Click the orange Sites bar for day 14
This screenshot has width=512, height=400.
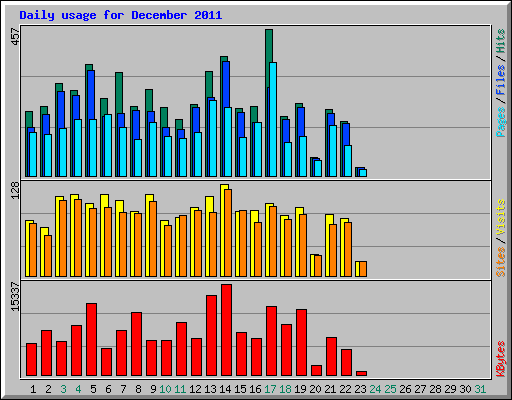[228, 233]
